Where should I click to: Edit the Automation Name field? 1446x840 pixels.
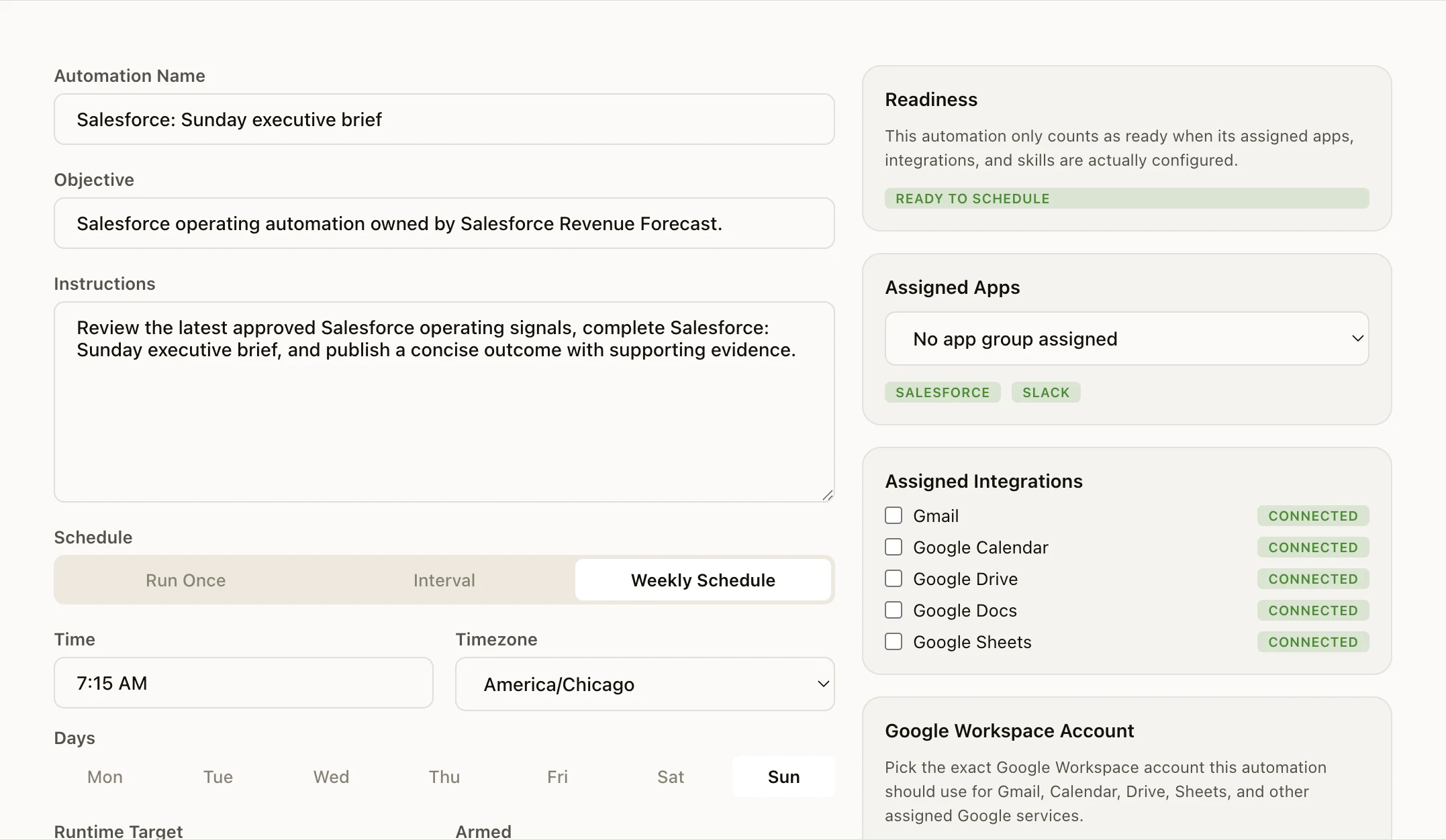444,119
